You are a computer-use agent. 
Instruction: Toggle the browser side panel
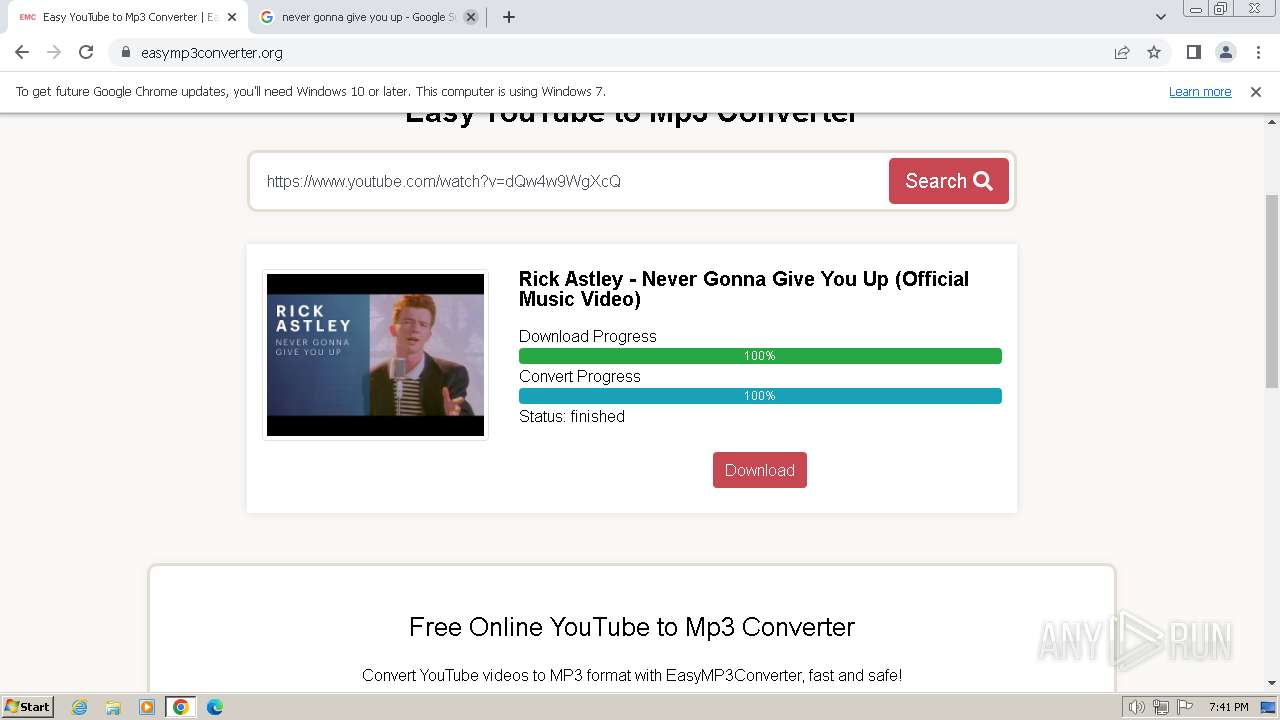tap(1194, 52)
